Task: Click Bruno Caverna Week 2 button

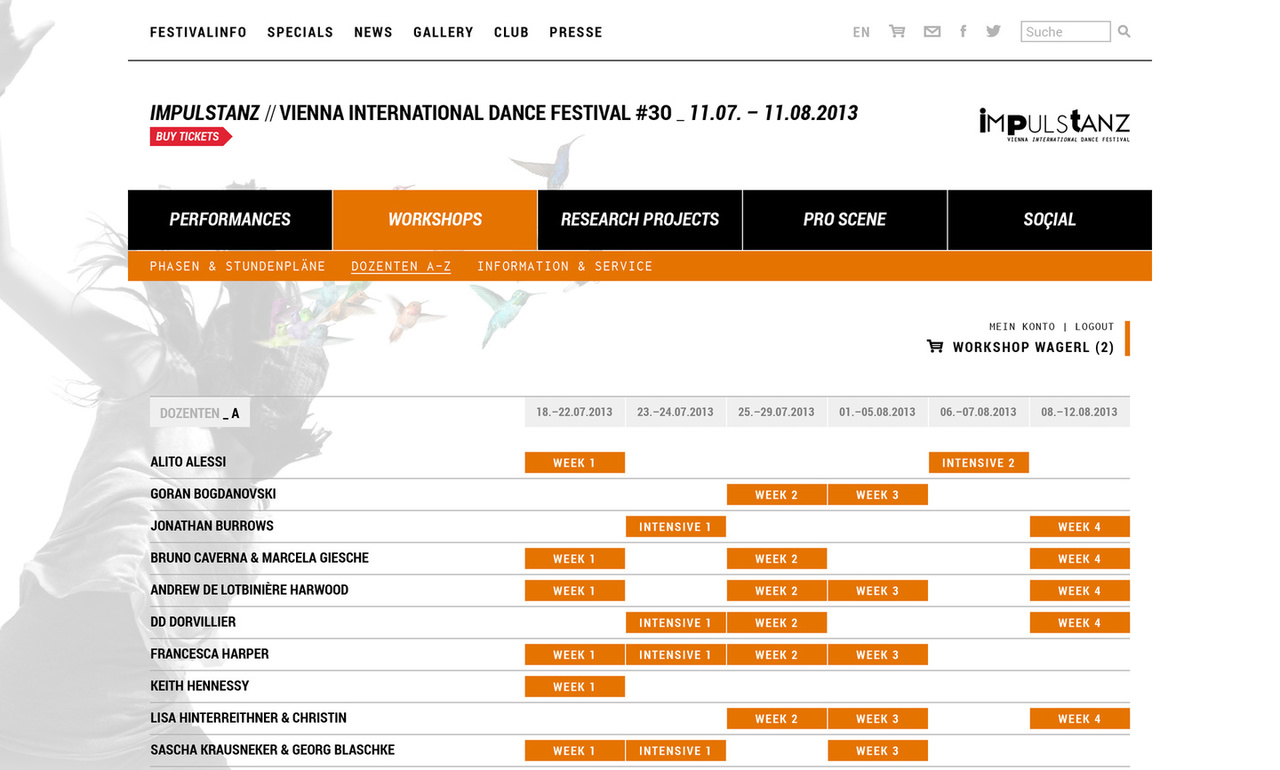Action: tap(776, 559)
